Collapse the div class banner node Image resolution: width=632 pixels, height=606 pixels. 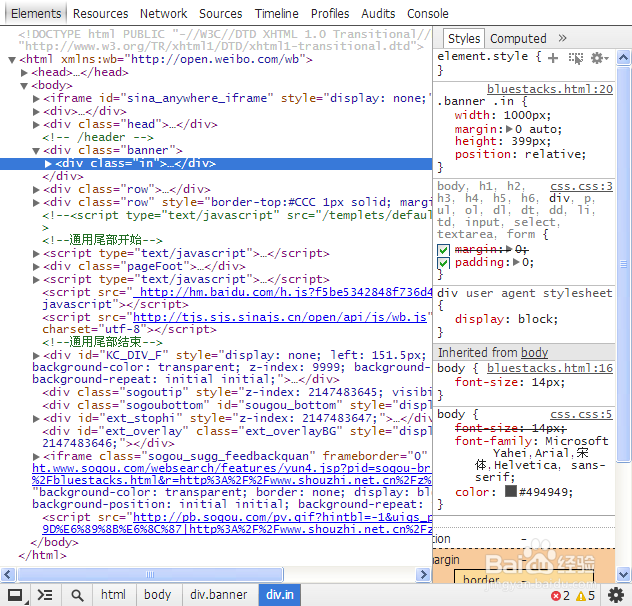36,151
